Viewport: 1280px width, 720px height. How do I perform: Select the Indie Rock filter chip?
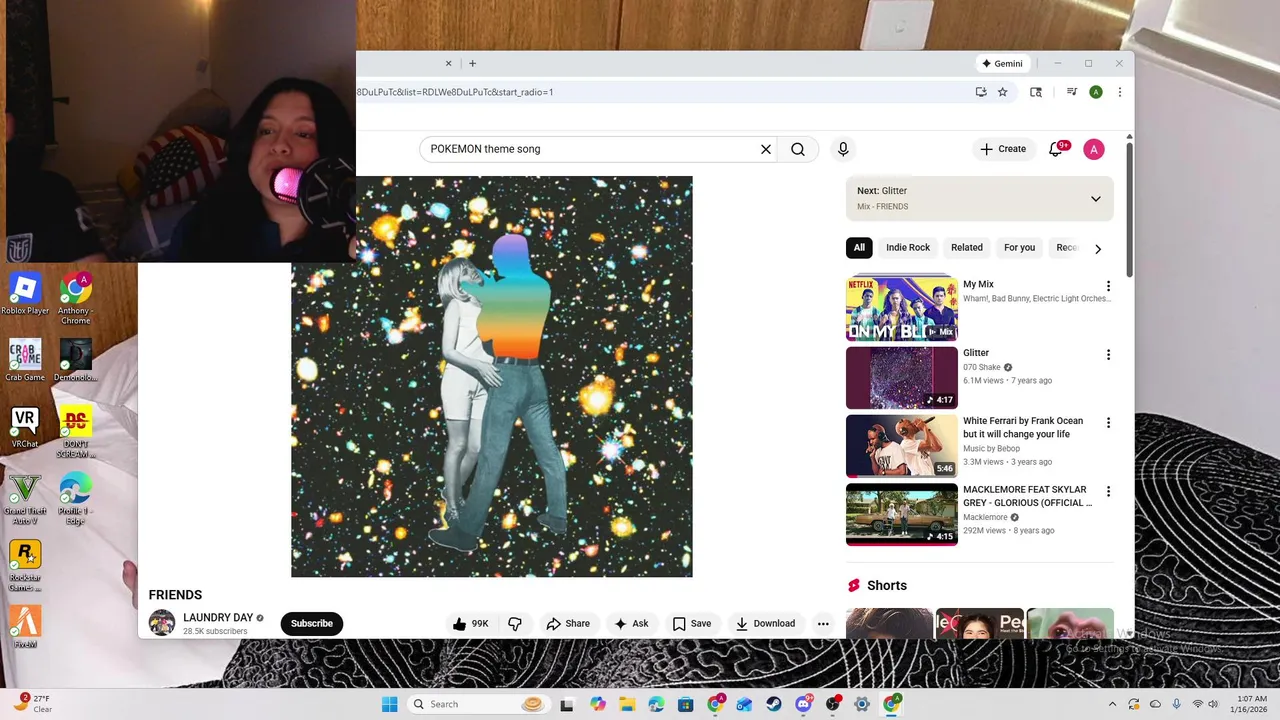[x=908, y=248]
